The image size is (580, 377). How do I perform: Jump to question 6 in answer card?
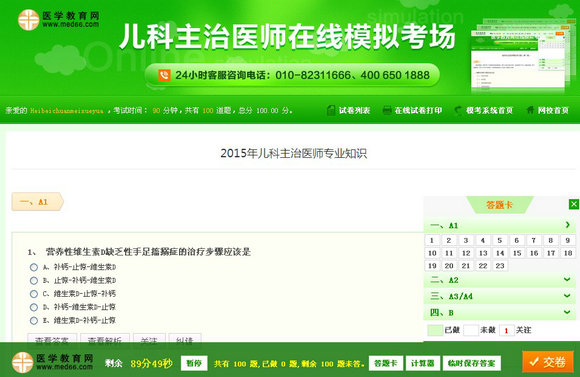(517, 240)
